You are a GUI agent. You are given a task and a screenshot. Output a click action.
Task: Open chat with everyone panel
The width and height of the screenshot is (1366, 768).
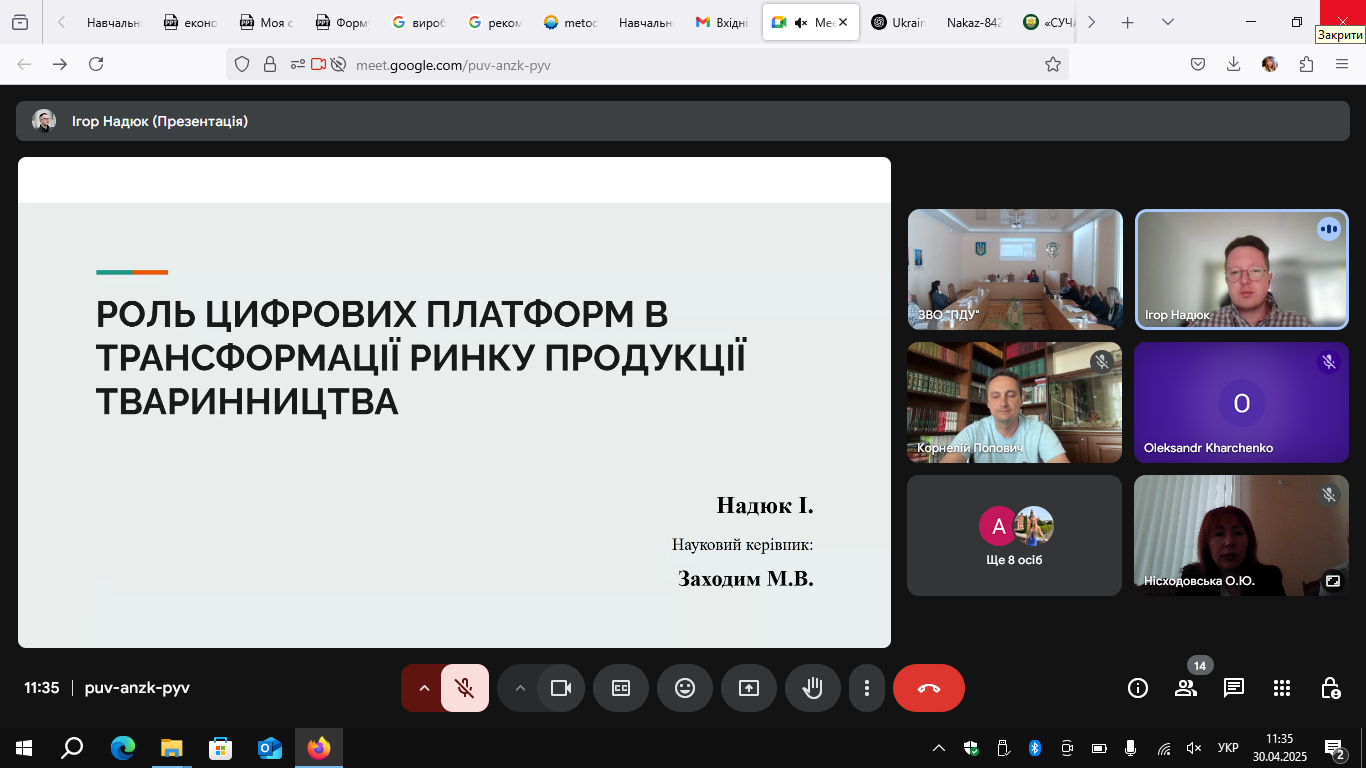pyautogui.click(x=1234, y=688)
